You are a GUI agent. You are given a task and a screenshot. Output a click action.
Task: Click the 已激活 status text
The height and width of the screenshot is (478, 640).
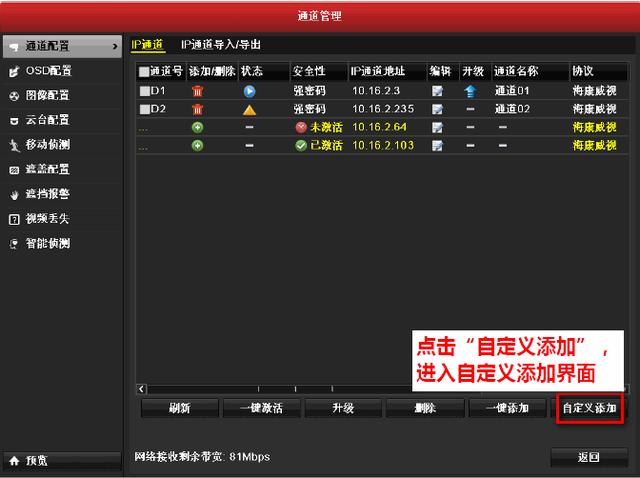[x=326, y=145]
